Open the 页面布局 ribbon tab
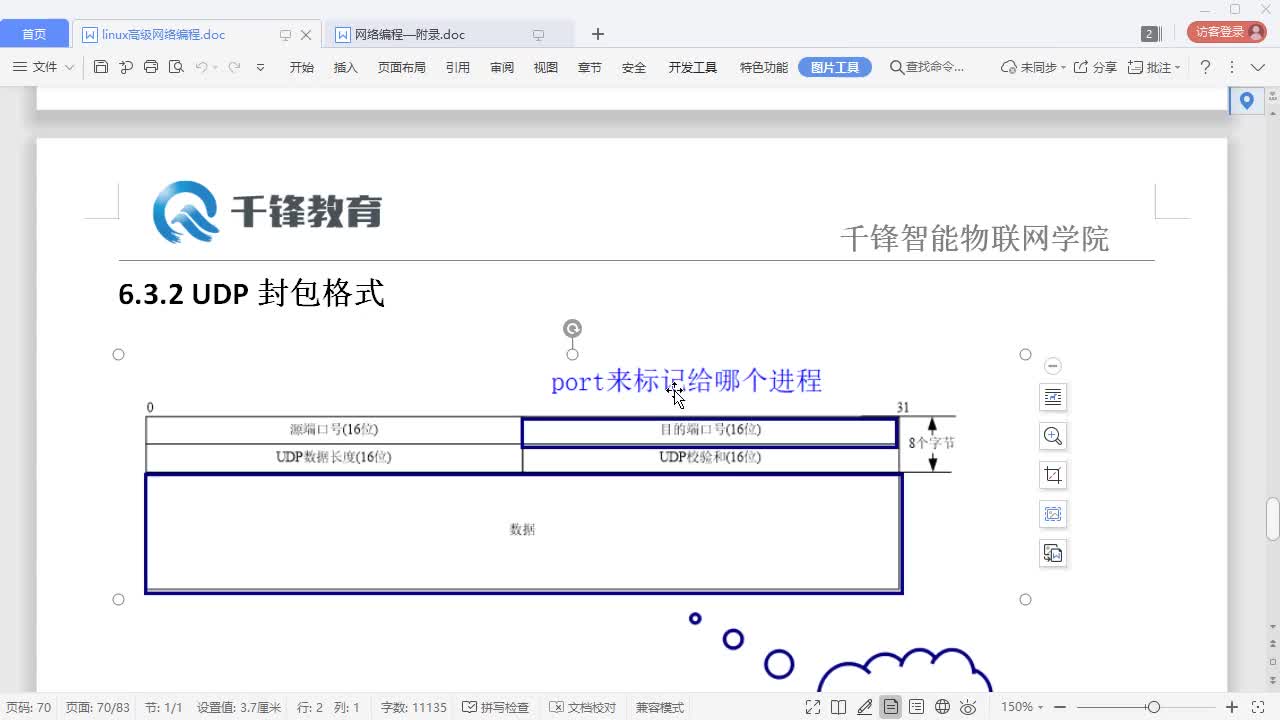Viewport: 1280px width, 720px height. (402, 67)
